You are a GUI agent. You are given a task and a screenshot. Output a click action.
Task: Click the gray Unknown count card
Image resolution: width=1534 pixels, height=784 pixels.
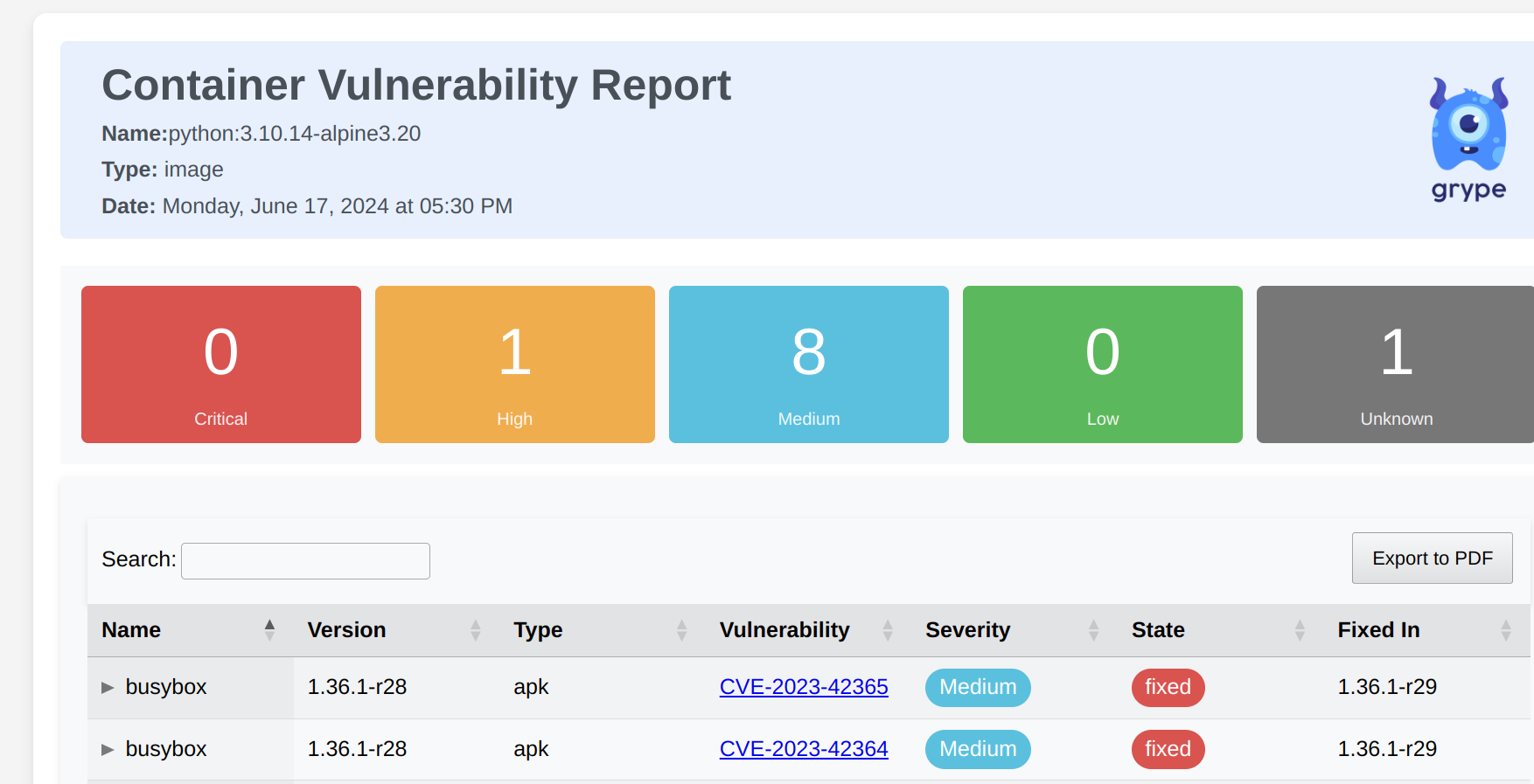coord(1395,364)
